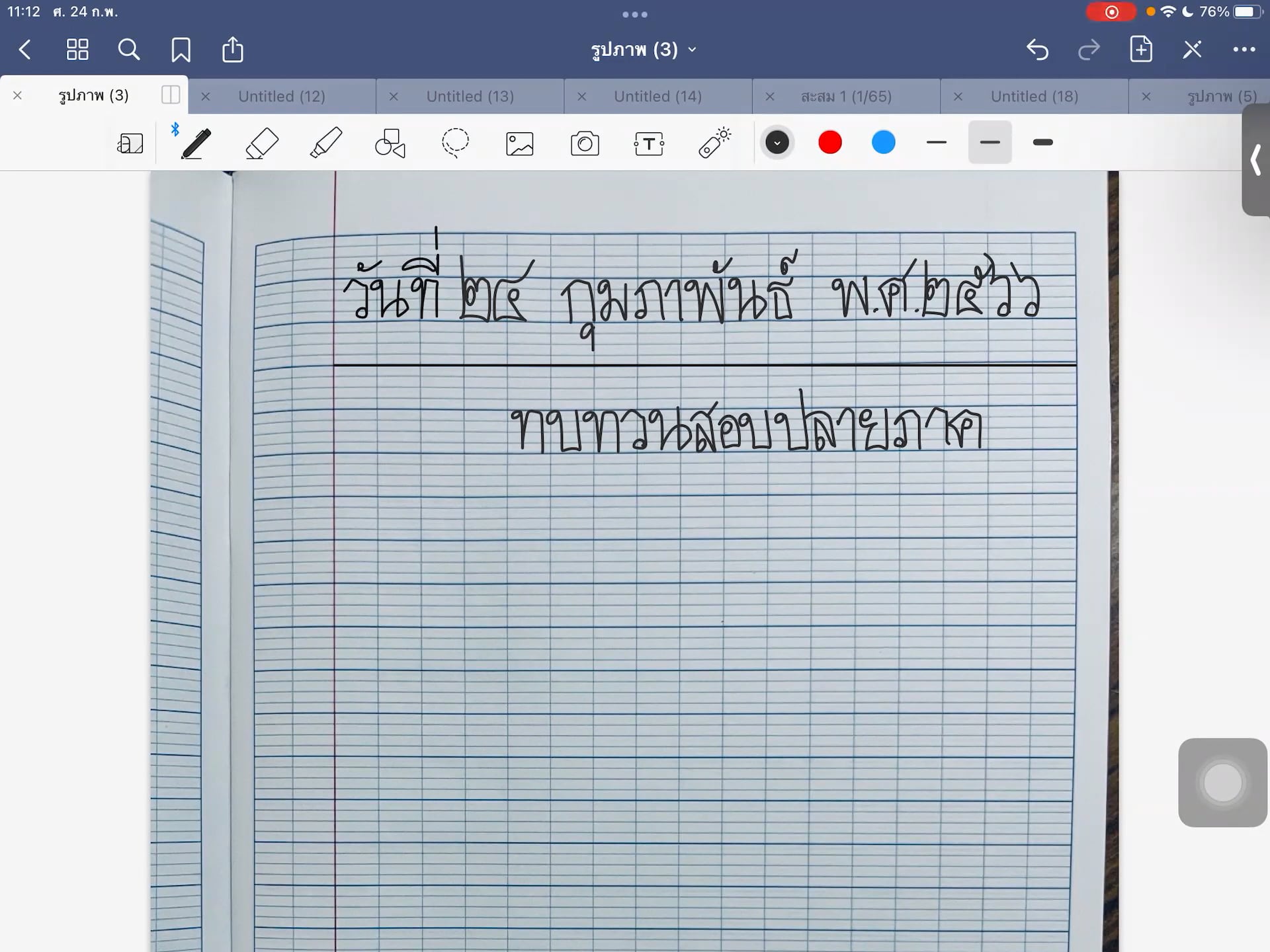Toggle split view on รูปภาพ (3) tab
1270x952 pixels.
point(170,95)
